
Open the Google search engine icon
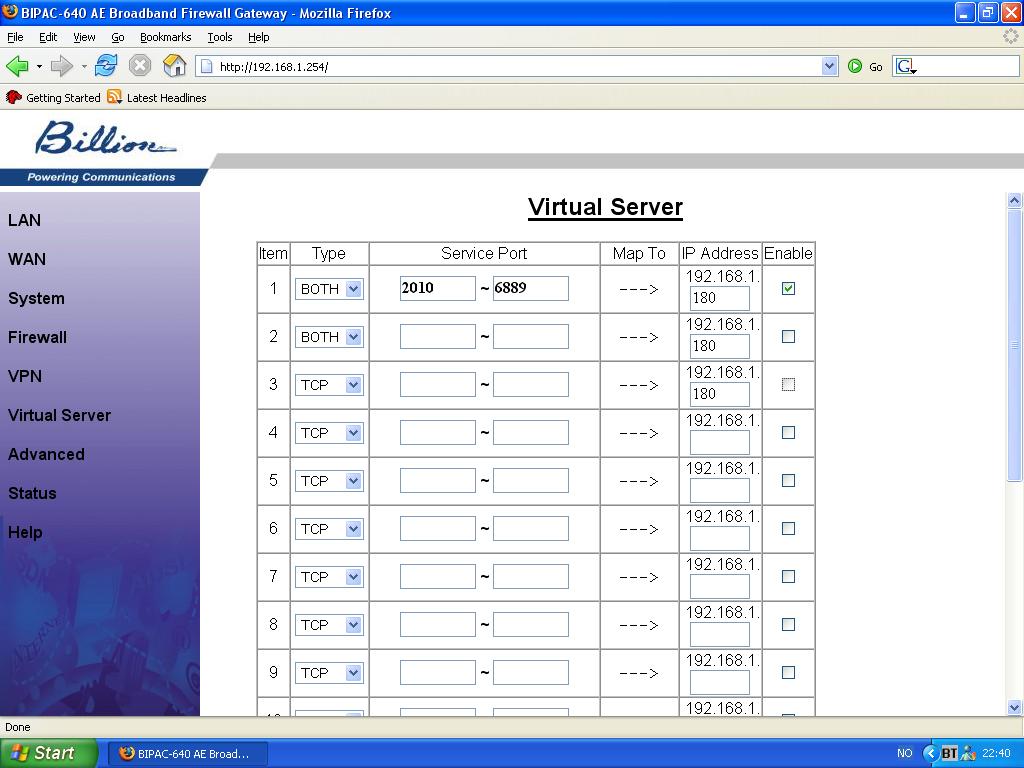(905, 66)
